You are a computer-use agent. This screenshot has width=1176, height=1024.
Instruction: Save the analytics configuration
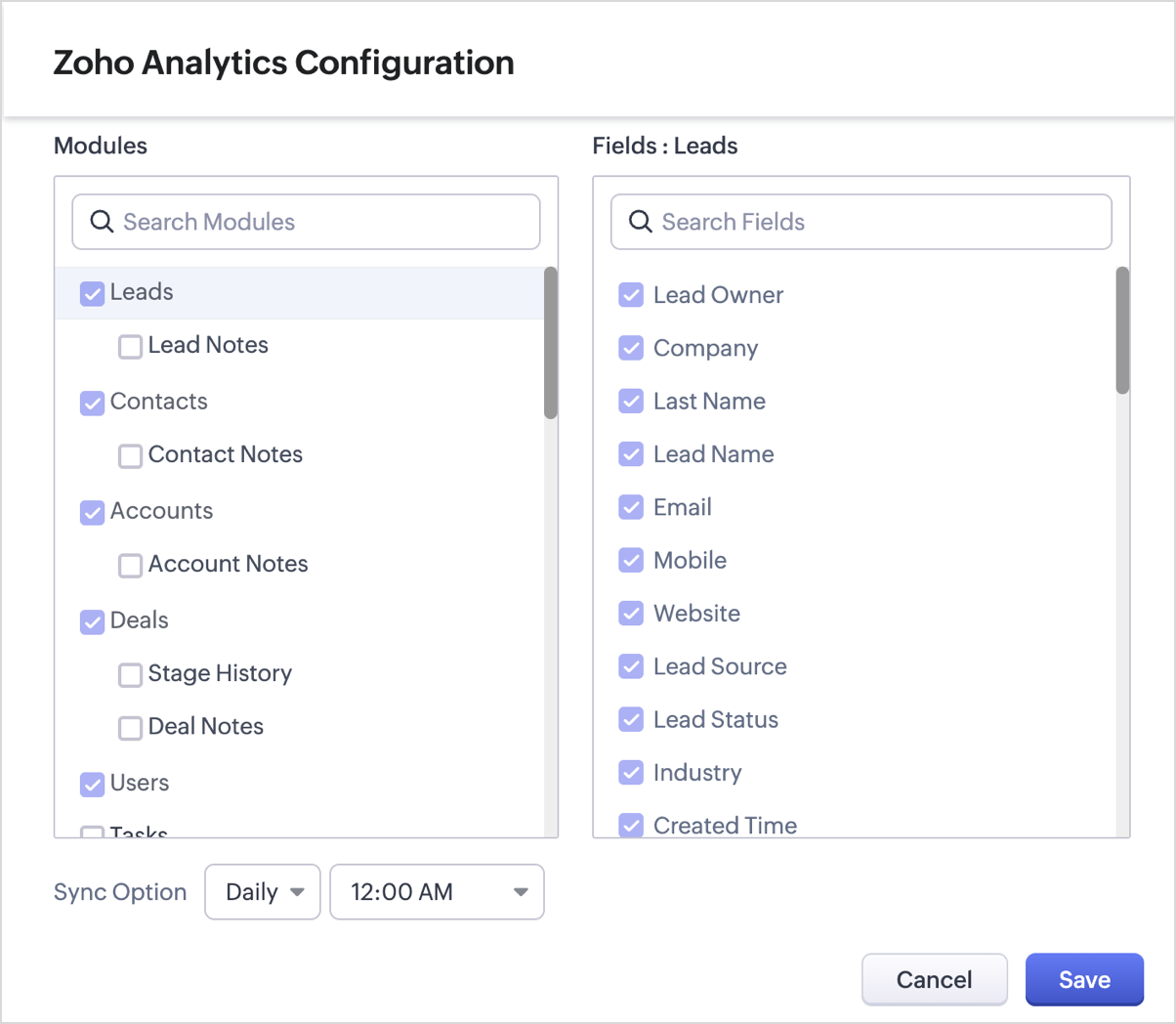pyautogui.click(x=1084, y=979)
